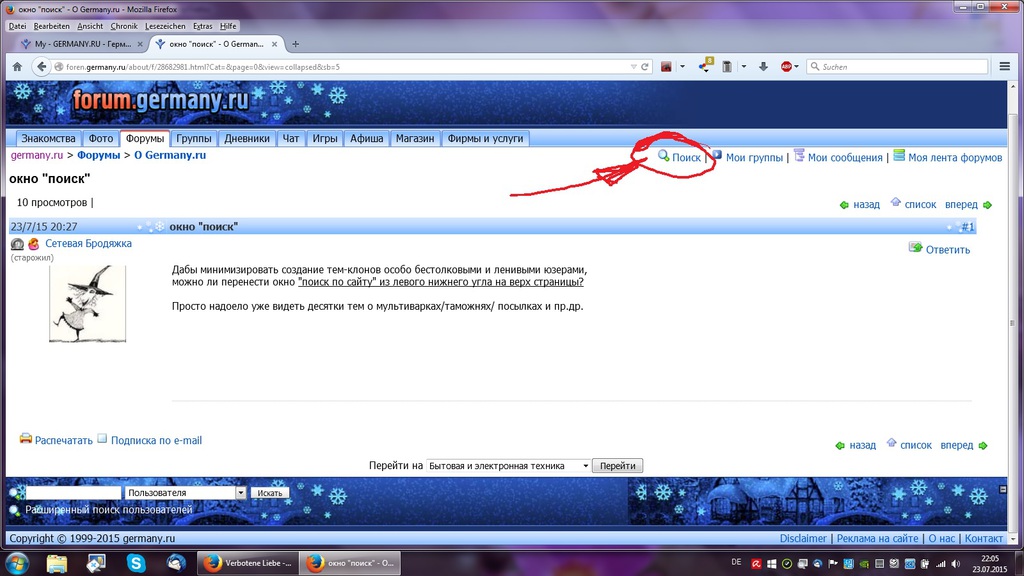Click the Искать button

269,493
